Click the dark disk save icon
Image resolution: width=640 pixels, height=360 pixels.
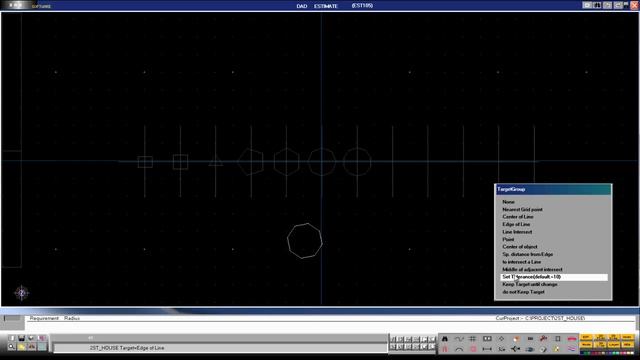click(x=21, y=338)
